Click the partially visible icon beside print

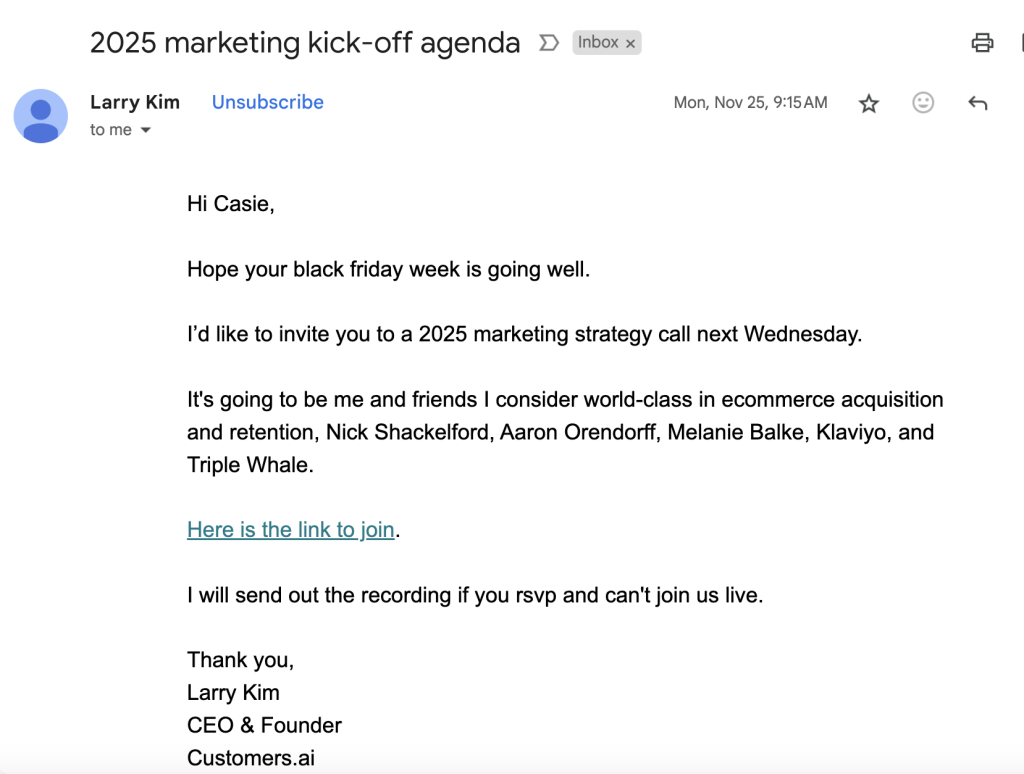pyautogui.click(x=1021, y=42)
